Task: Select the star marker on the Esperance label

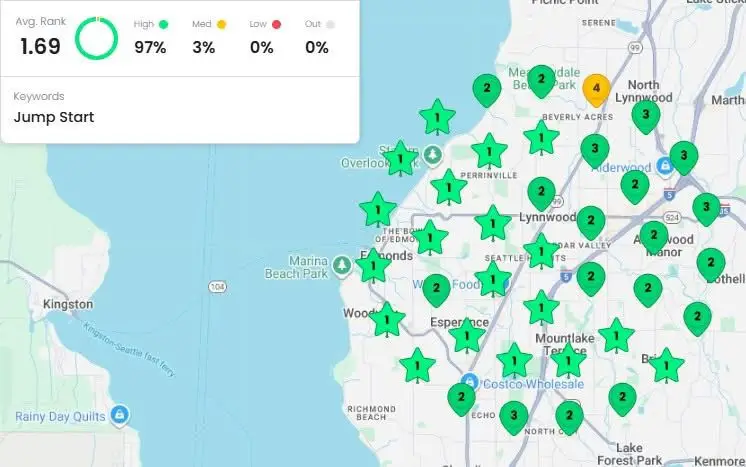Action: click(x=467, y=336)
